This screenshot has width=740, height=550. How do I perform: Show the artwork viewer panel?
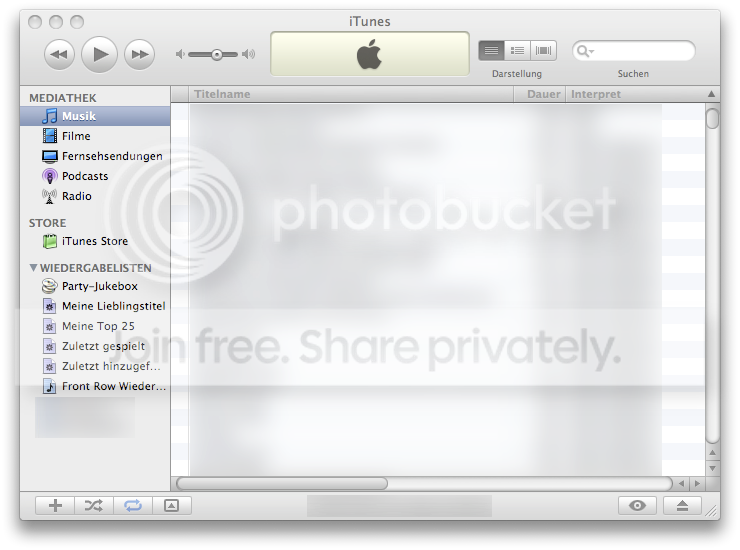point(171,506)
